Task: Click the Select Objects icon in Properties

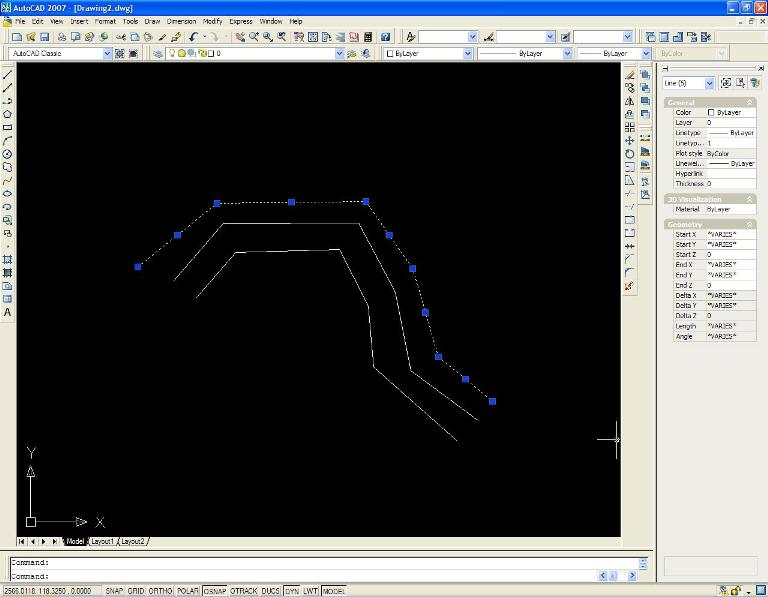Action: point(740,83)
